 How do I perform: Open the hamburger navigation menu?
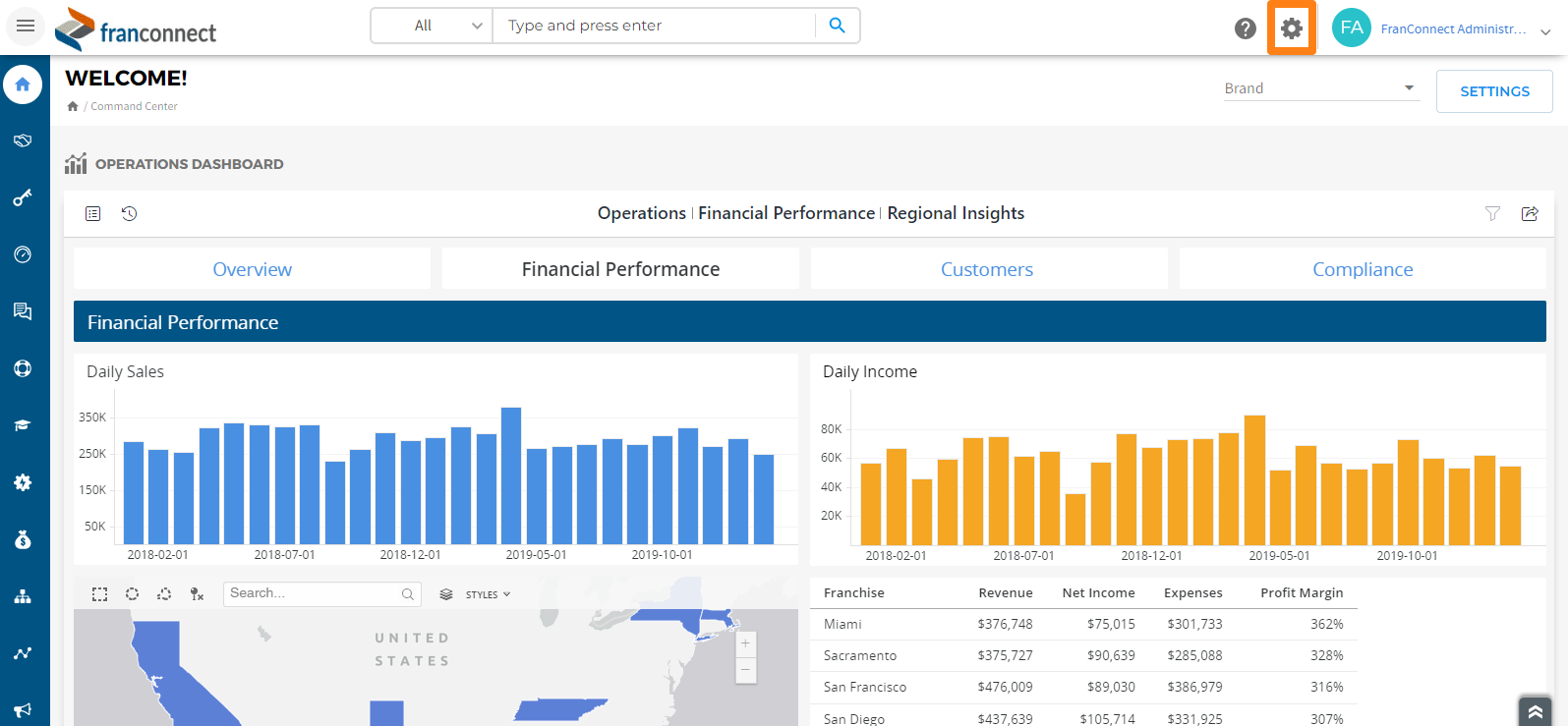26,26
